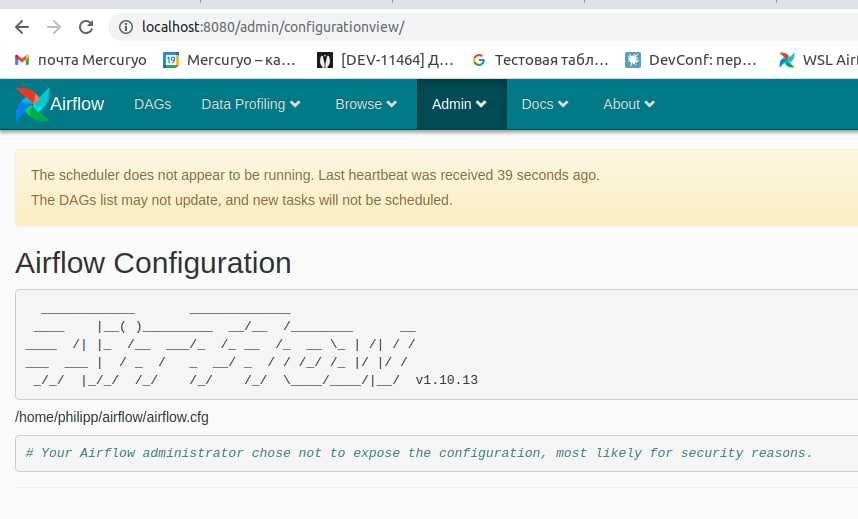Viewport: 858px width, 519px height.
Task: Click the '[DEV-11464]' bookmark icon
Action: pyautogui.click(x=325, y=60)
